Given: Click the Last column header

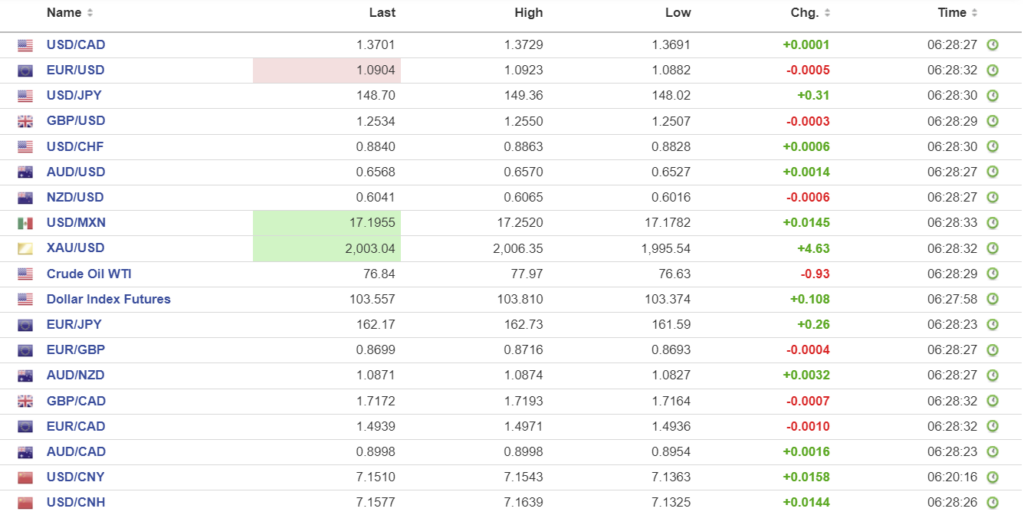Looking at the screenshot, I should [x=382, y=13].
